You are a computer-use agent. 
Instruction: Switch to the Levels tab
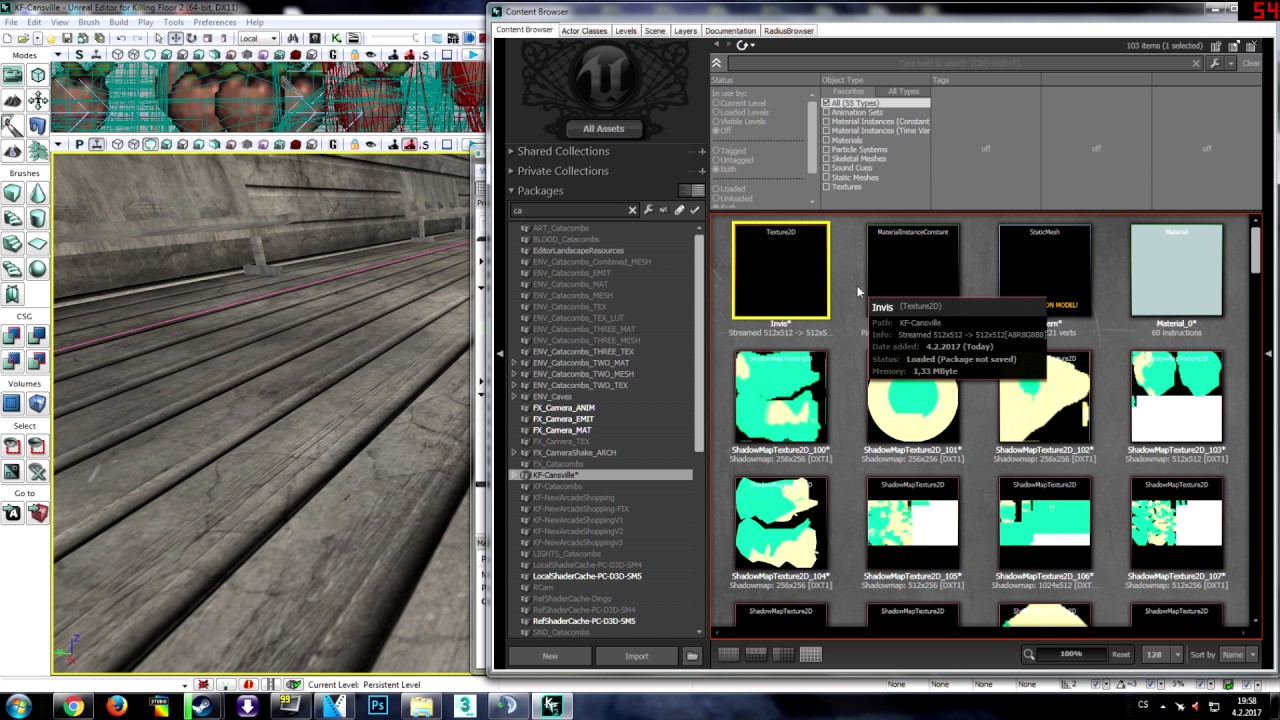[x=626, y=31]
